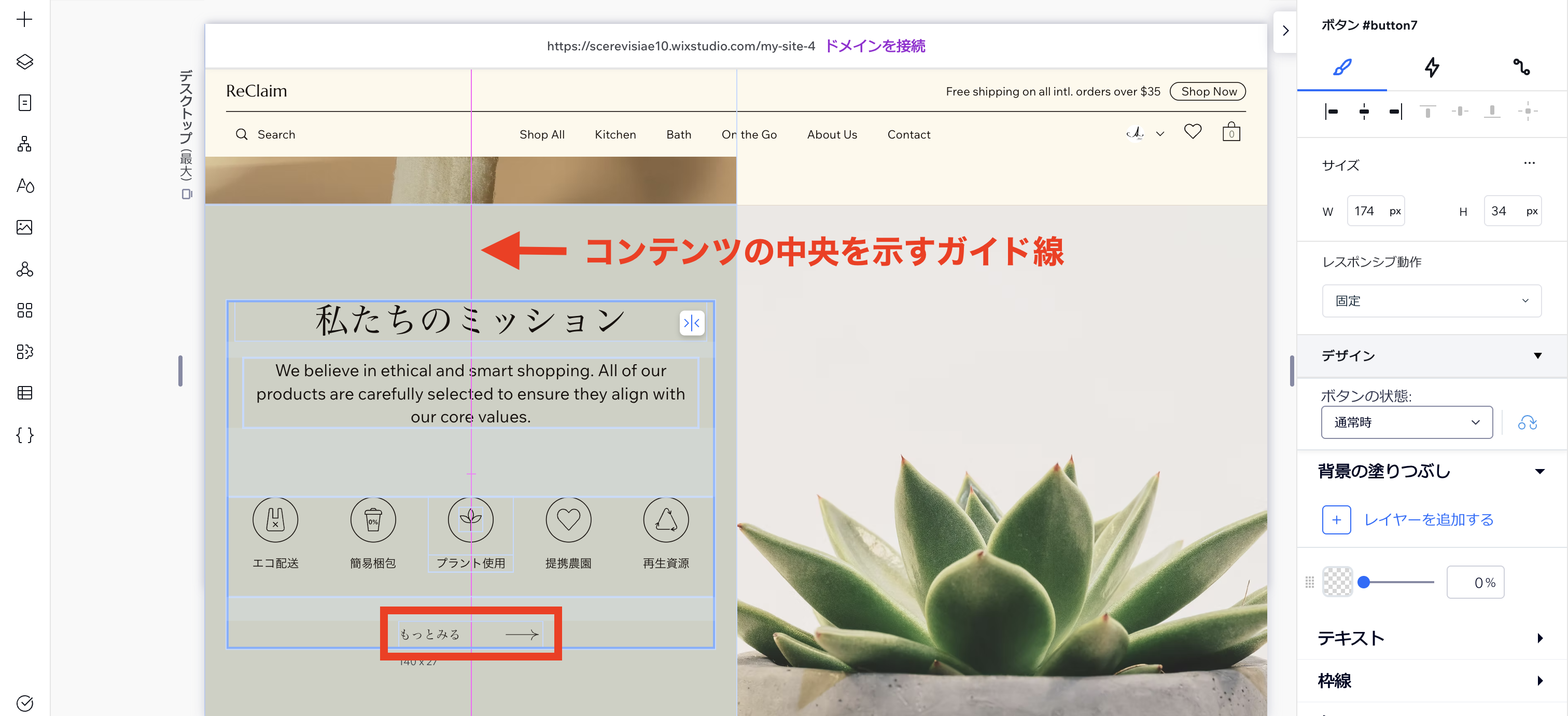Click the ドメインを接続 link
Image resolution: width=1568 pixels, height=716 pixels.
pyautogui.click(x=875, y=46)
